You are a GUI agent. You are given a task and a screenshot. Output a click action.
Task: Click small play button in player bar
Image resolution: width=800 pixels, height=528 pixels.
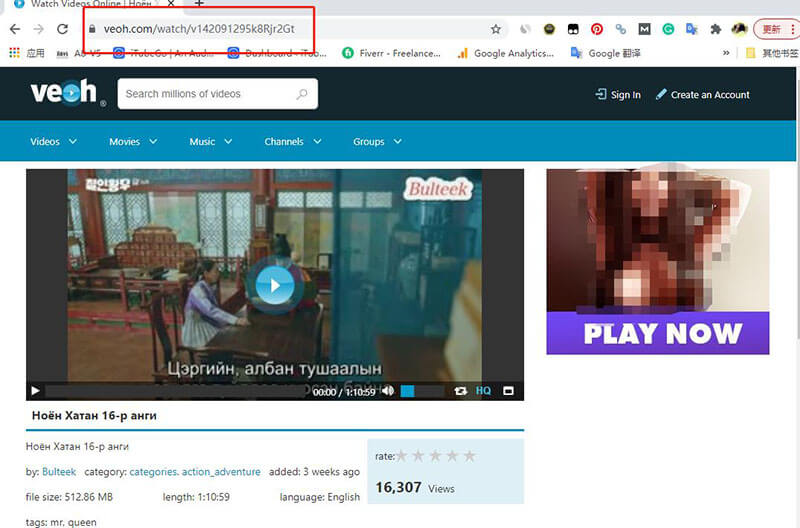pos(35,391)
